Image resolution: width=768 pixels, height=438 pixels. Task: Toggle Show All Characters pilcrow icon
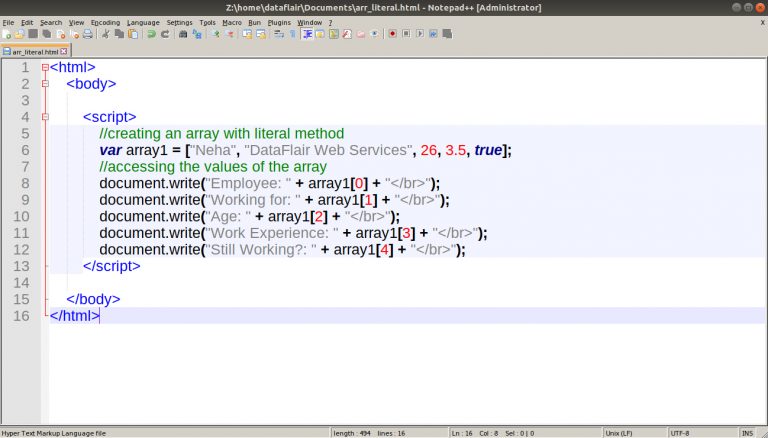tap(292, 34)
